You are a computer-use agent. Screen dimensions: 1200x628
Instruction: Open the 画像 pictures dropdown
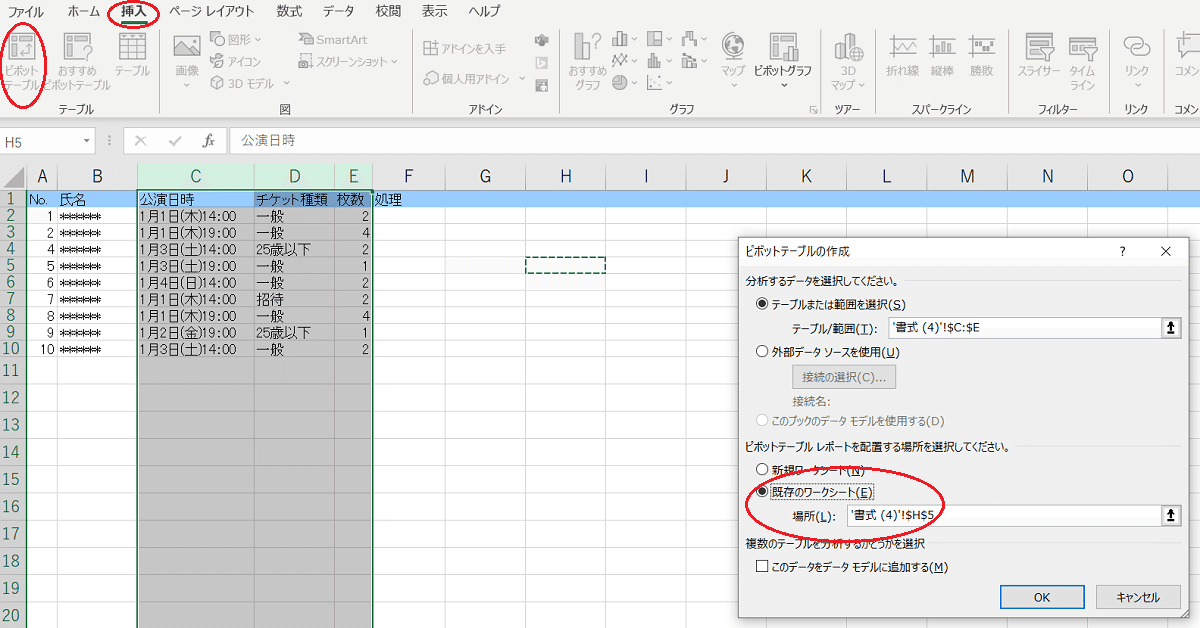[187, 84]
